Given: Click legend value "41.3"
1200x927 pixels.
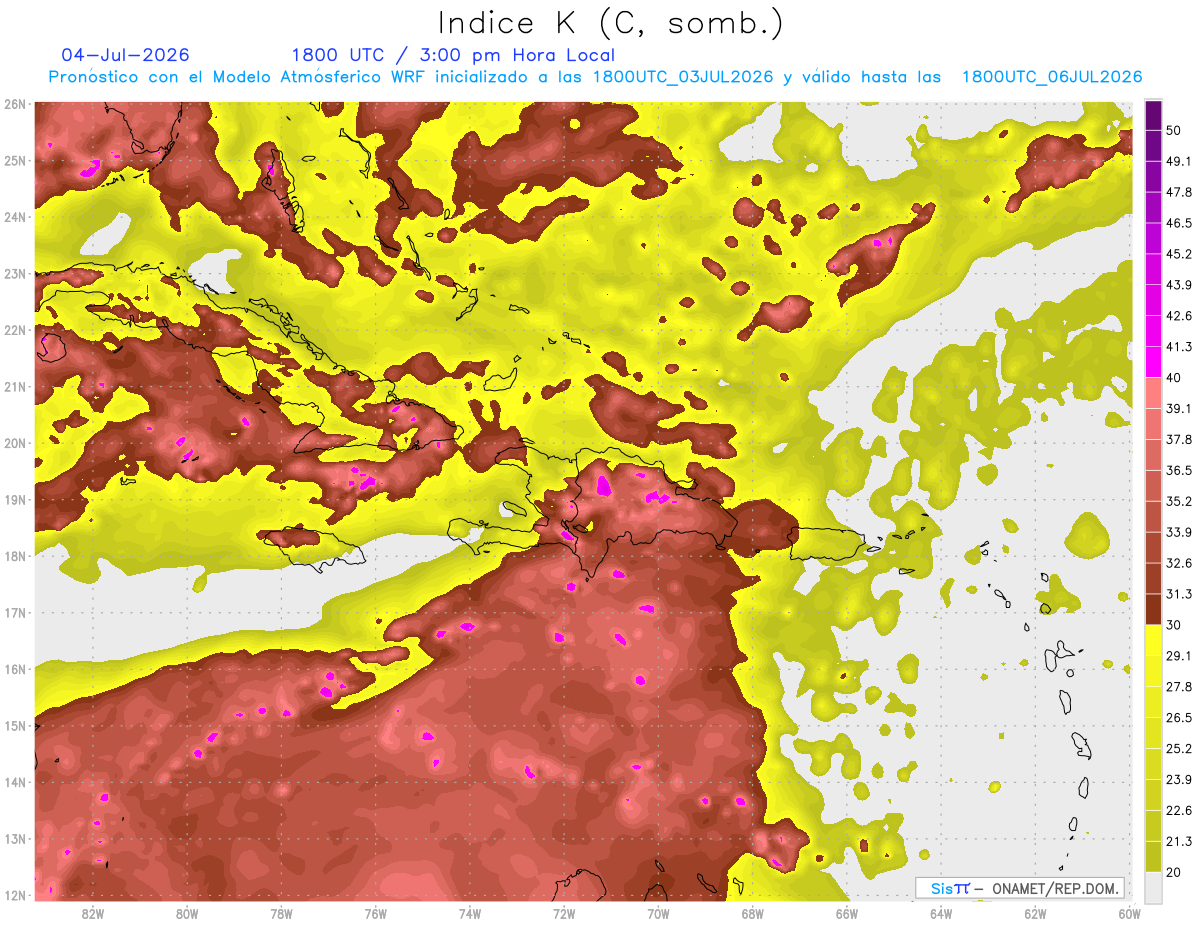Looking at the screenshot, I should click(x=1179, y=347).
